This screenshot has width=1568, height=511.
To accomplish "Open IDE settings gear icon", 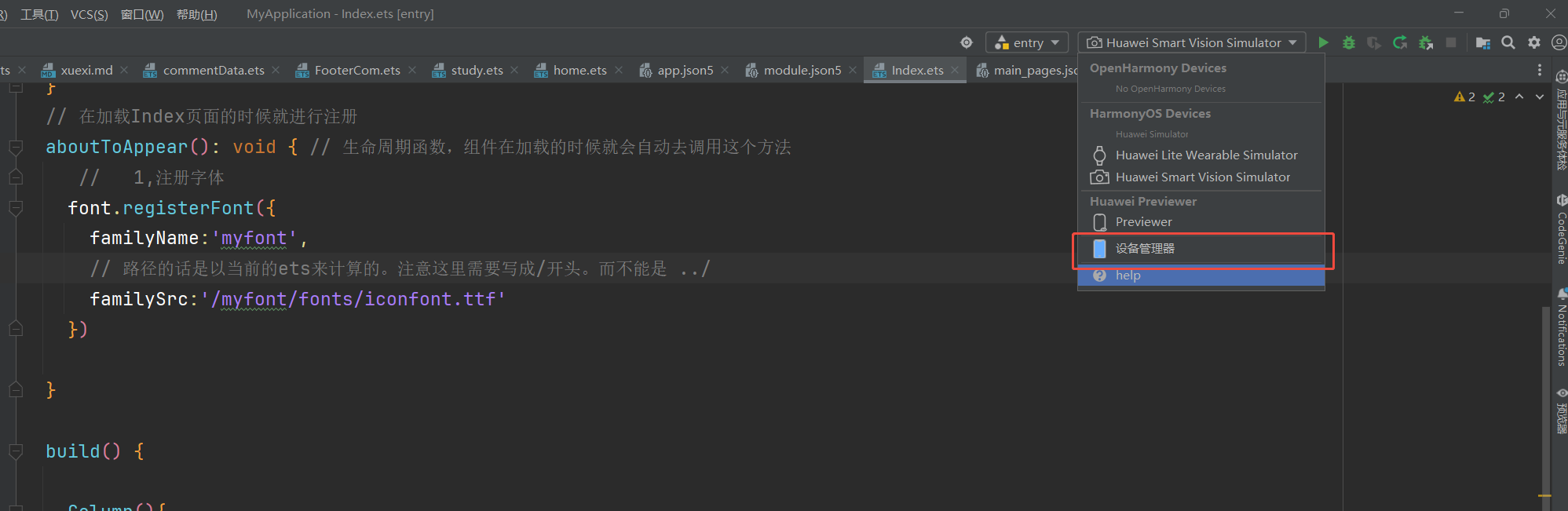I will tap(1534, 42).
